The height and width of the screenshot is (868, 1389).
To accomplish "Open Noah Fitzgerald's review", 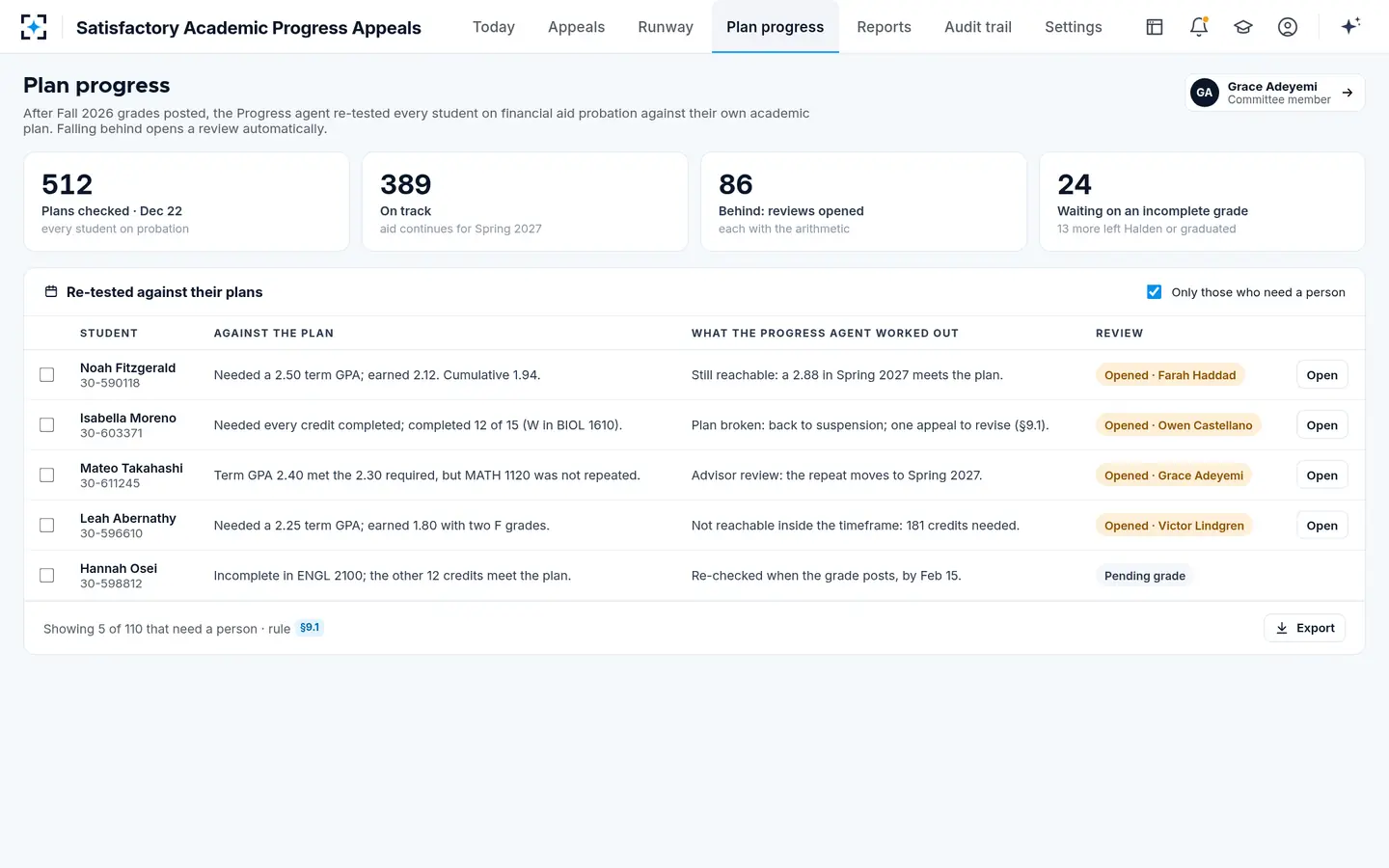I will coord(1321,375).
